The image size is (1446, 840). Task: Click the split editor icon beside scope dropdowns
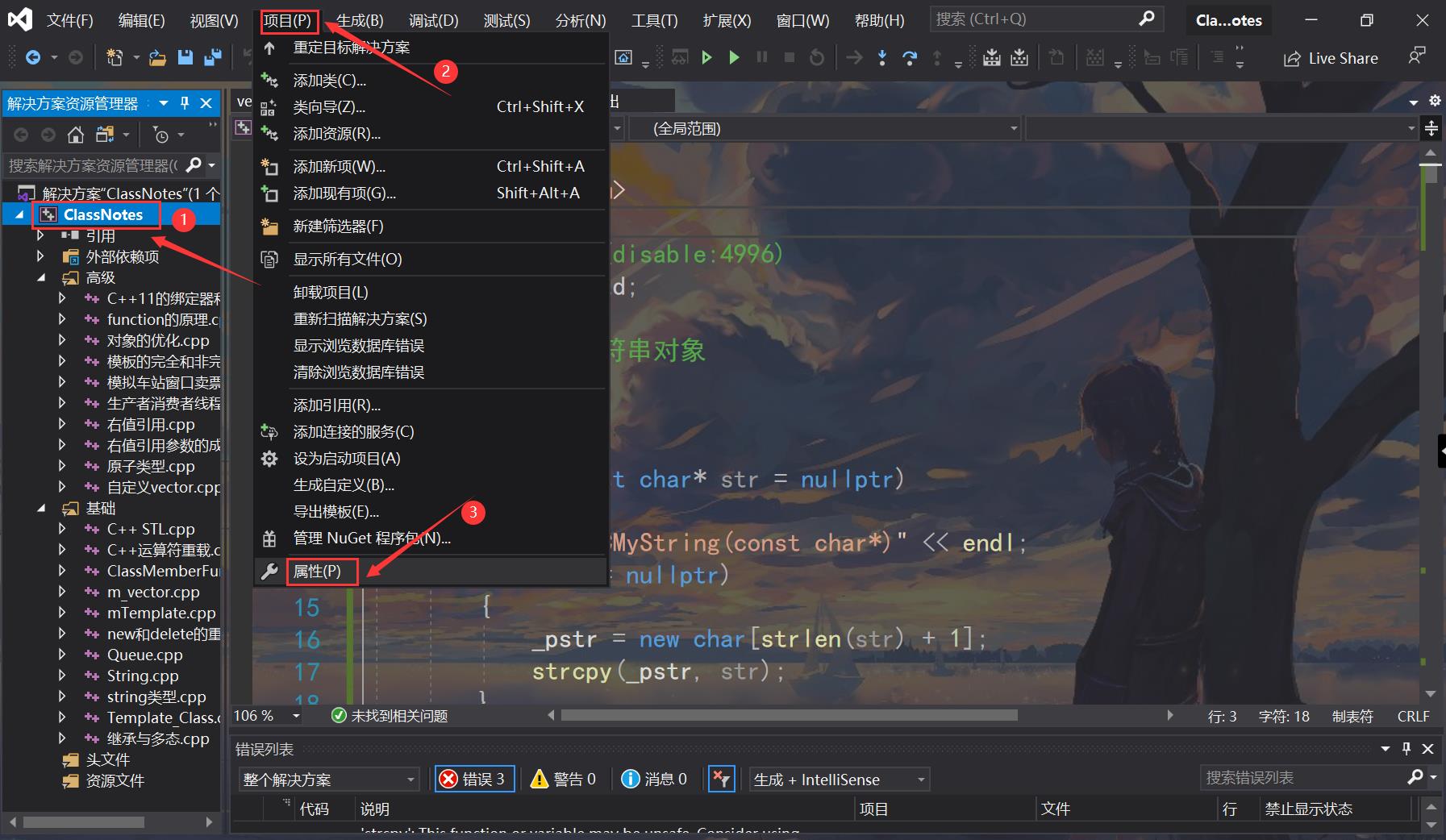click(1431, 128)
